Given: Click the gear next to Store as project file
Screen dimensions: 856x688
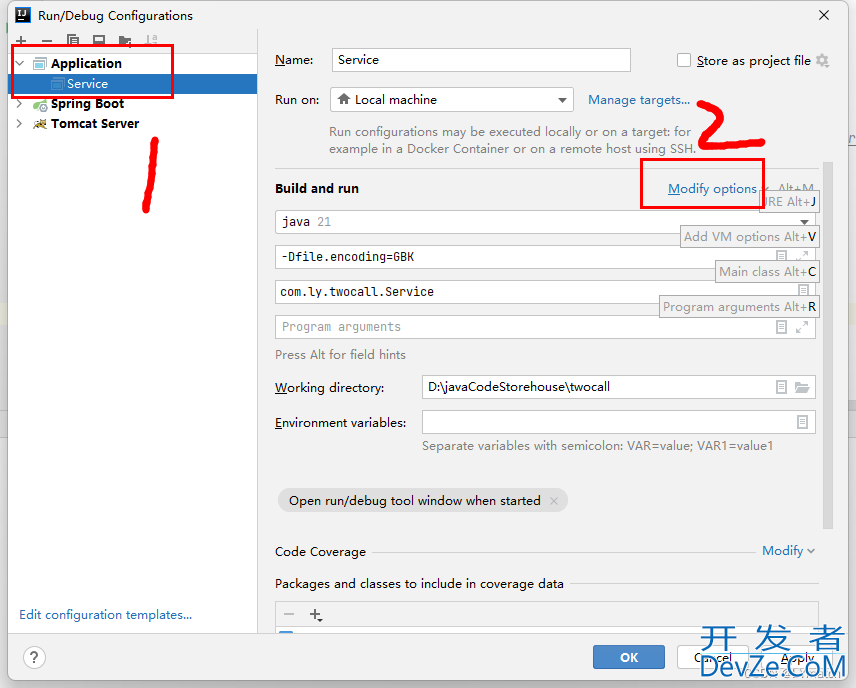Looking at the screenshot, I should click(823, 61).
